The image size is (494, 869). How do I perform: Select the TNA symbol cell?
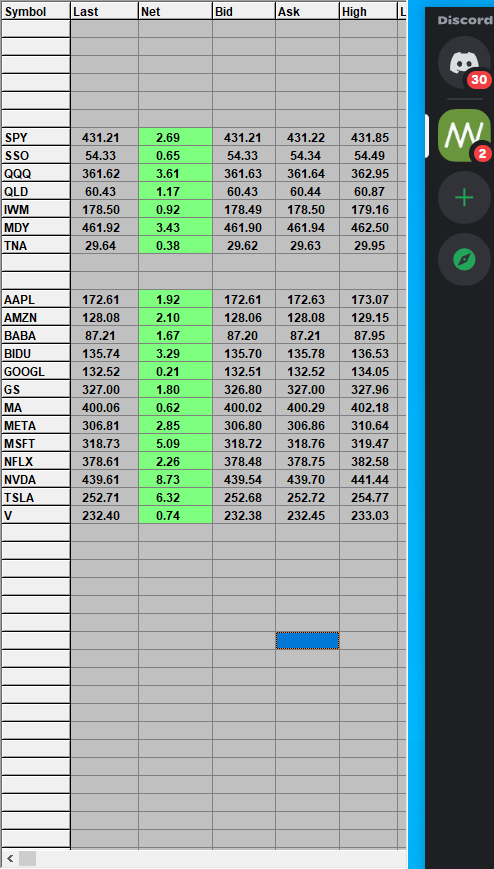[36, 246]
